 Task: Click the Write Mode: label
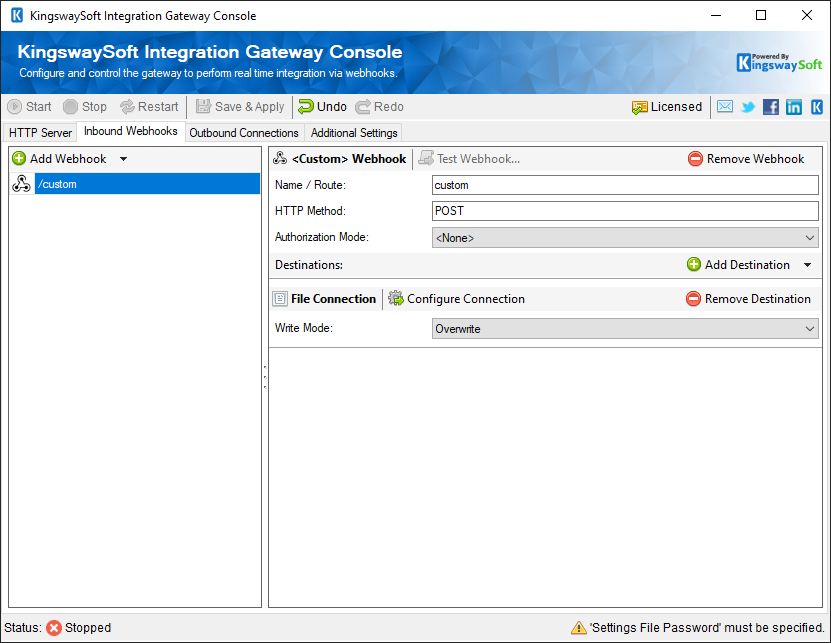tap(304, 328)
